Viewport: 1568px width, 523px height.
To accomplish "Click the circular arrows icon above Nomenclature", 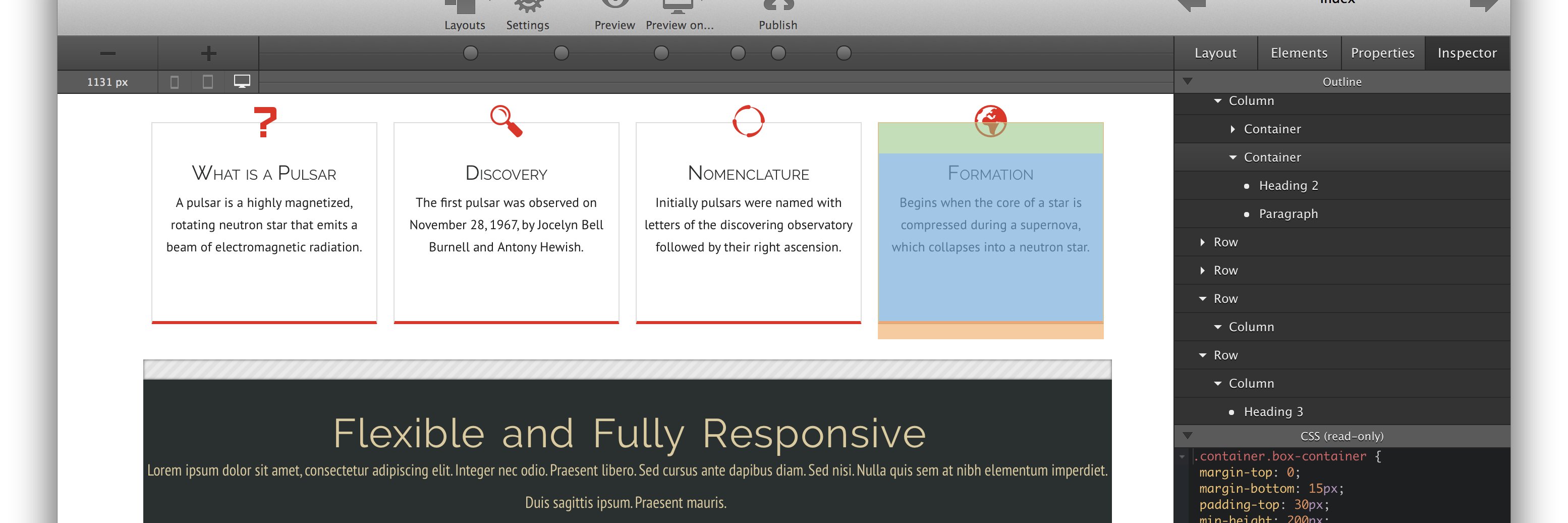I will tap(748, 121).
